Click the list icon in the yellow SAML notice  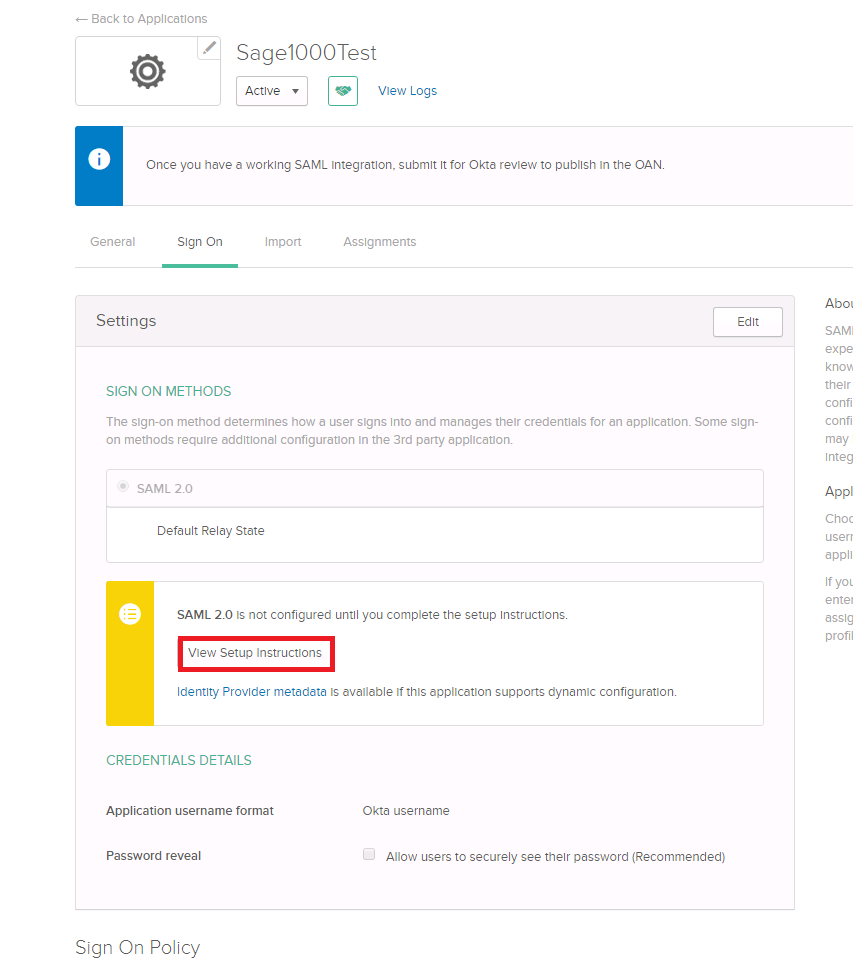tap(130, 614)
